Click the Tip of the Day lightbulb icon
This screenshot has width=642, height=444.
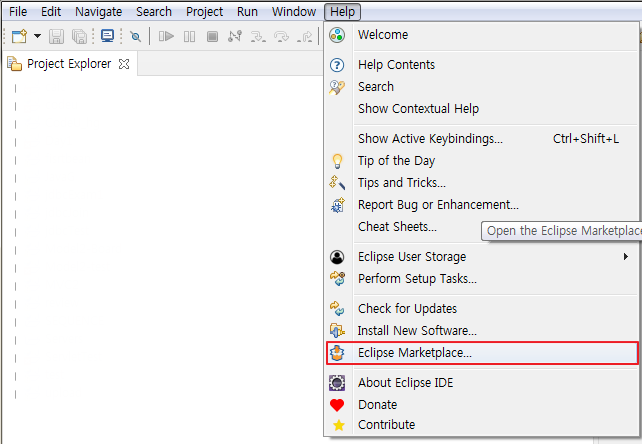click(337, 161)
